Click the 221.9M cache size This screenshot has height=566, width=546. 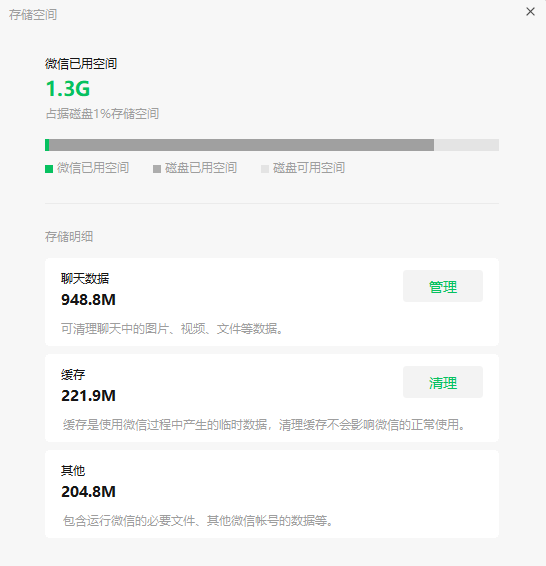pyautogui.click(x=88, y=396)
